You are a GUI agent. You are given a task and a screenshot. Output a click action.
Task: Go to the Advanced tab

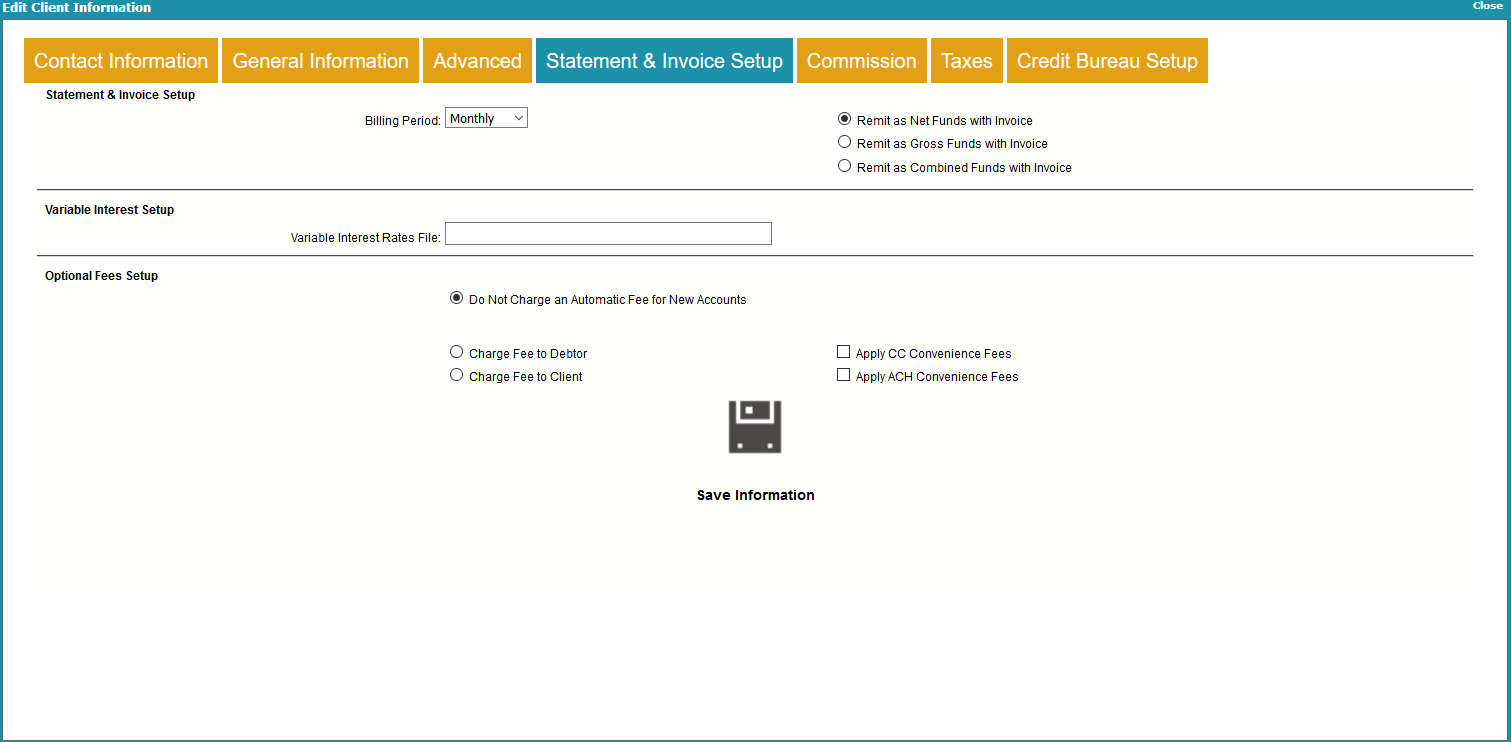click(477, 61)
